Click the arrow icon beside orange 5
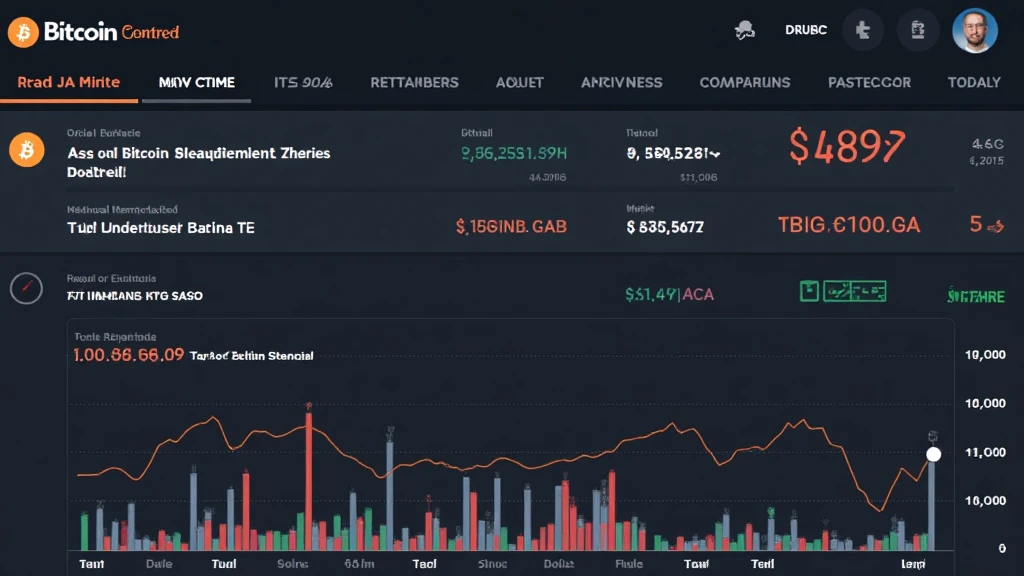Image resolution: width=1024 pixels, height=576 pixels. click(994, 227)
